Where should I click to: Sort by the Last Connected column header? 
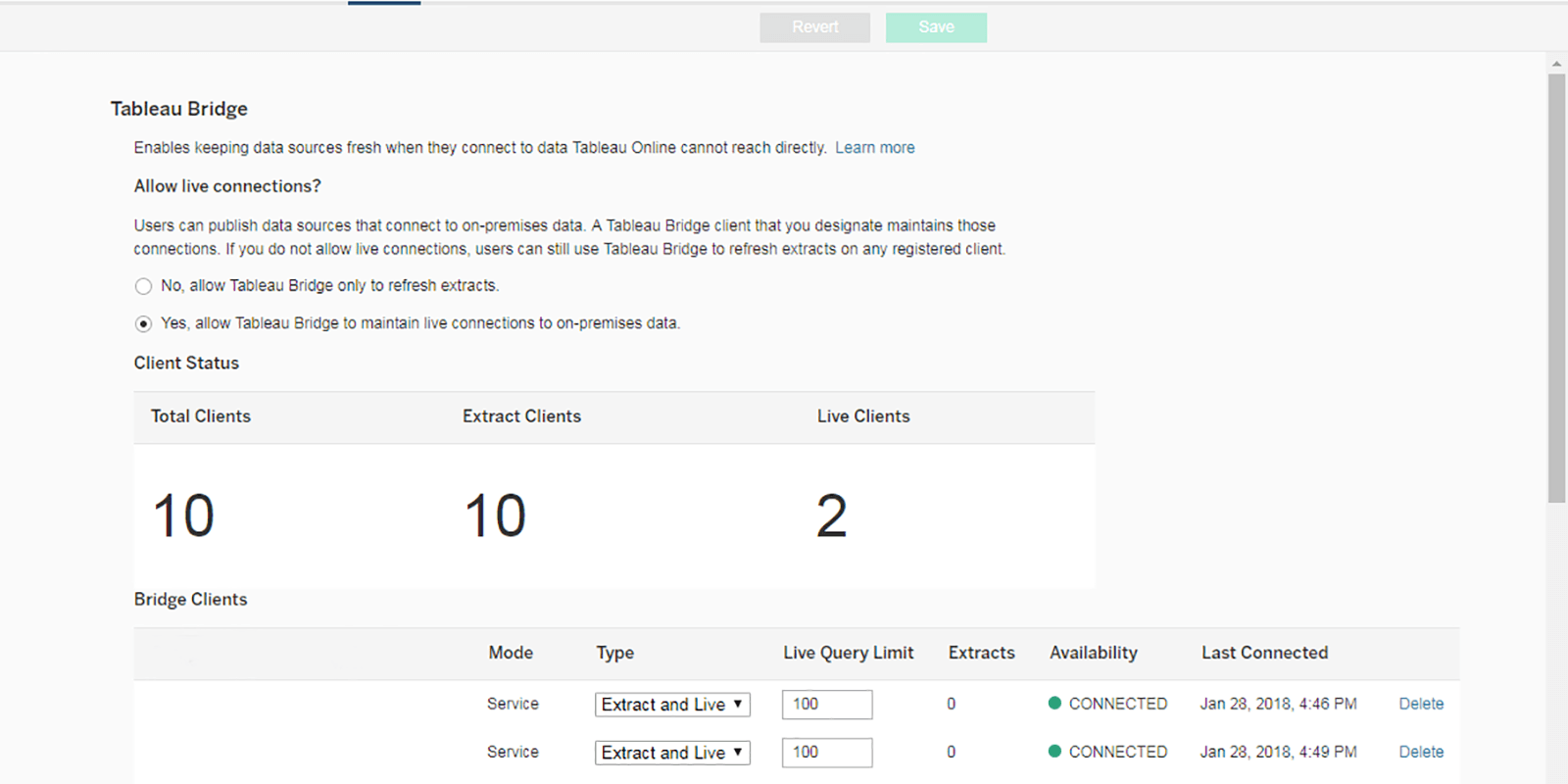(x=1264, y=653)
